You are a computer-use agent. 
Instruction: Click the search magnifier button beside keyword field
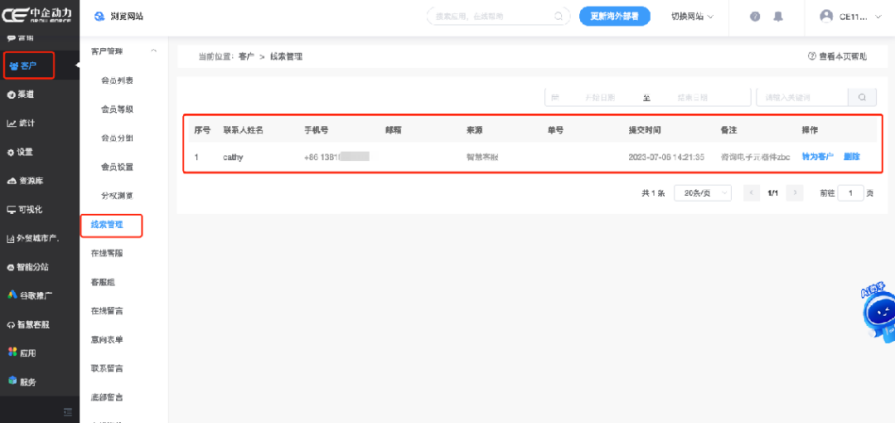(x=862, y=97)
